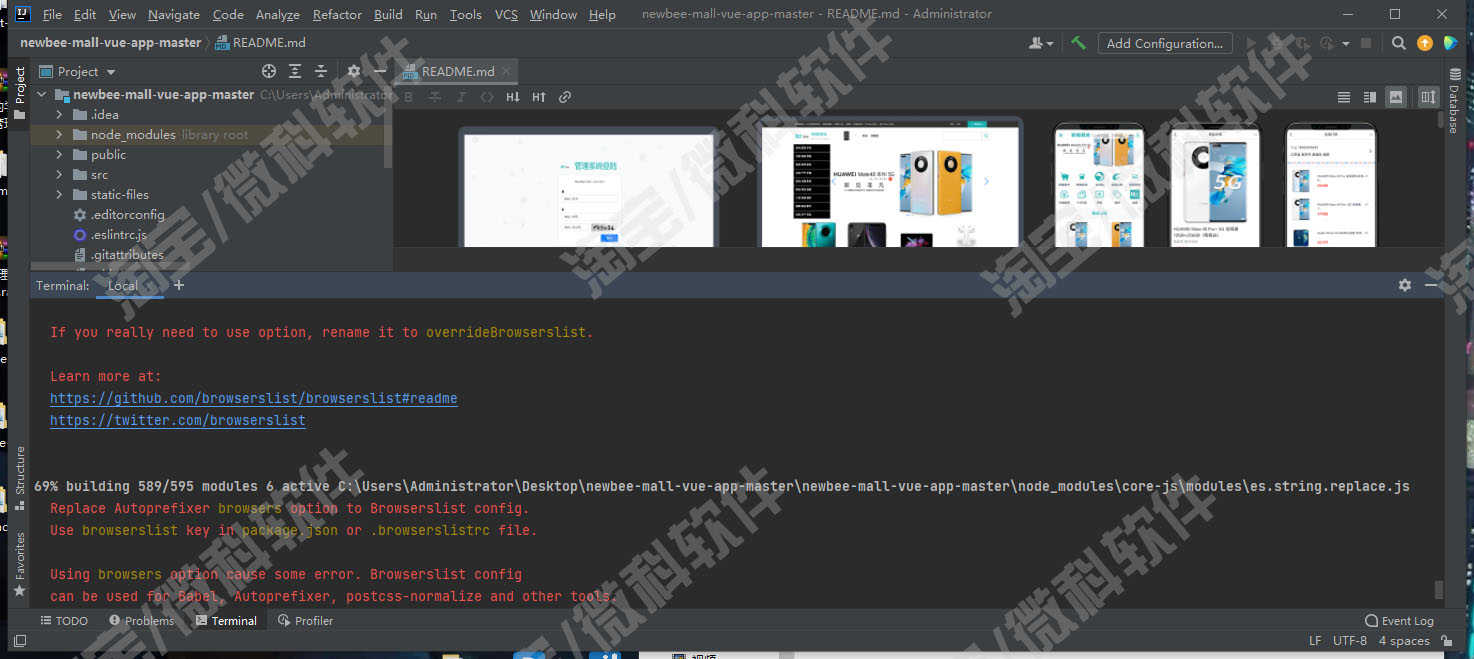Open the Problems tool window
The width and height of the screenshot is (1474, 659).
tap(141, 621)
